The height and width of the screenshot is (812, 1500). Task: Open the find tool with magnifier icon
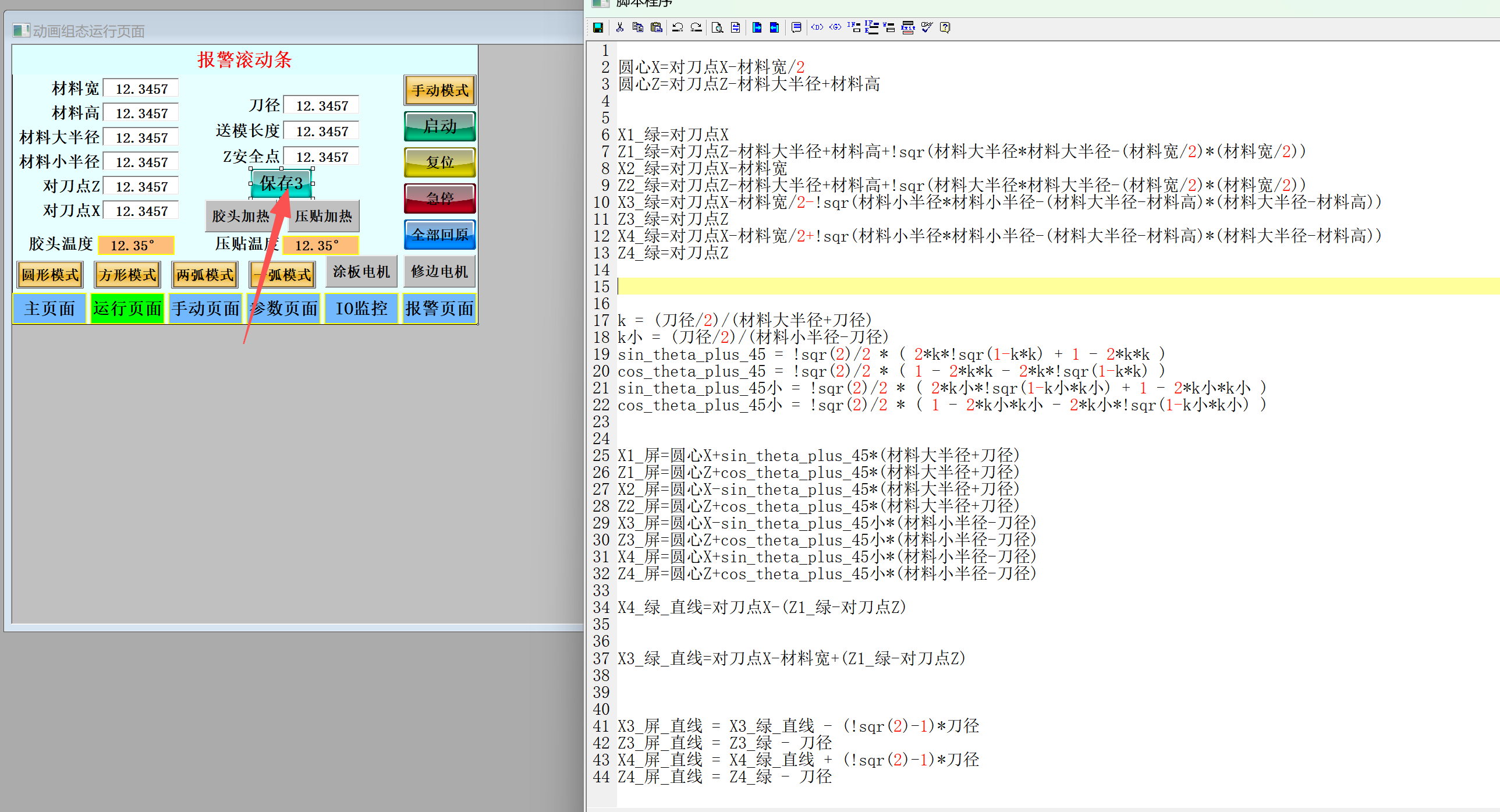pos(717,27)
